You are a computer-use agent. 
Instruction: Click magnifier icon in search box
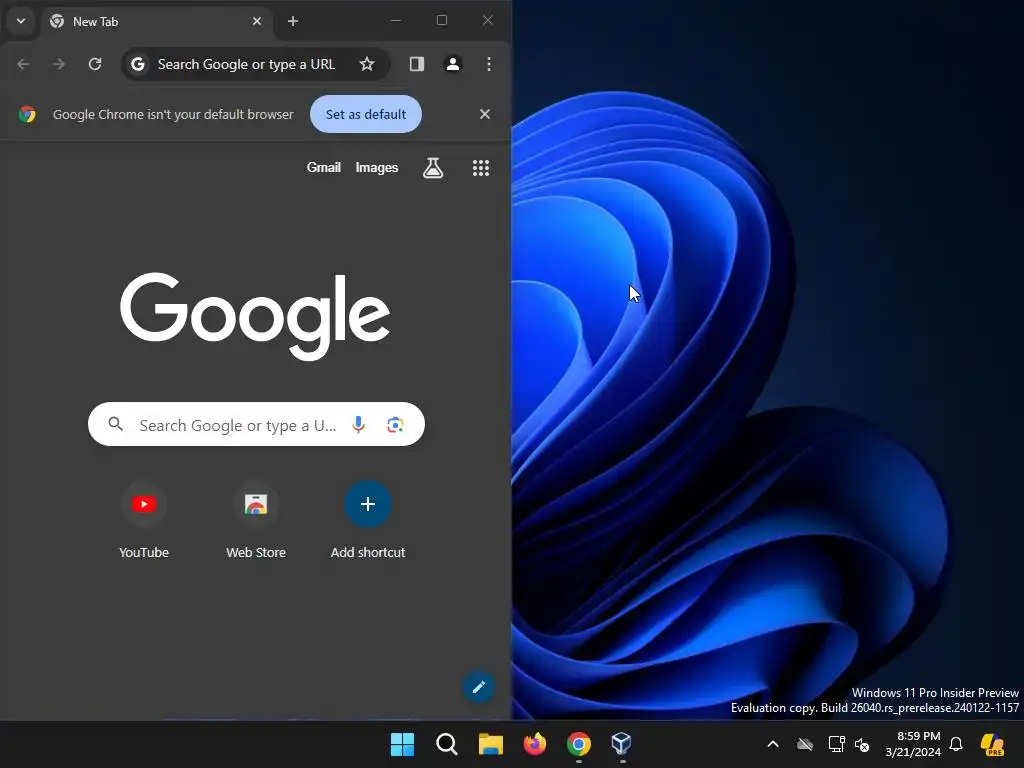tap(116, 424)
